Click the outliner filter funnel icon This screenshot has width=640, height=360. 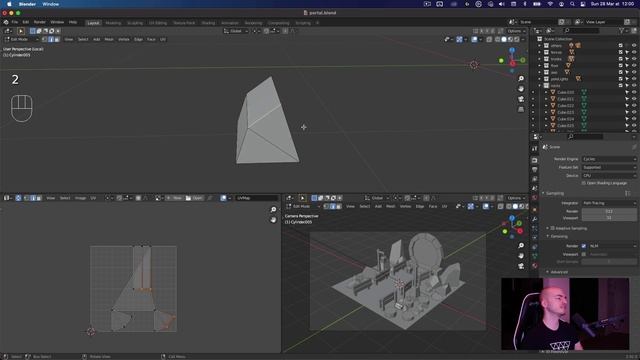621,31
